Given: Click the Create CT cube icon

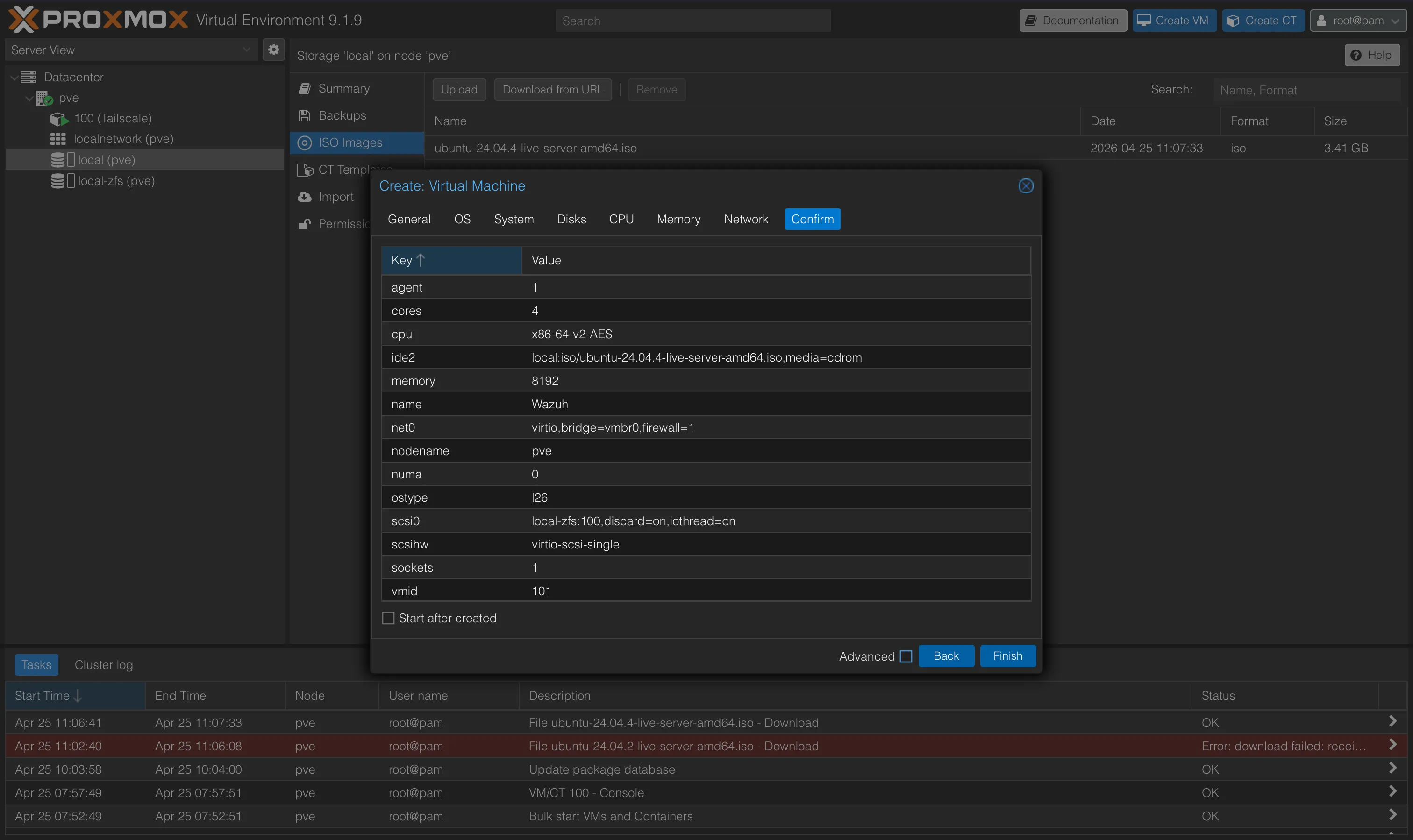Looking at the screenshot, I should (x=1233, y=21).
